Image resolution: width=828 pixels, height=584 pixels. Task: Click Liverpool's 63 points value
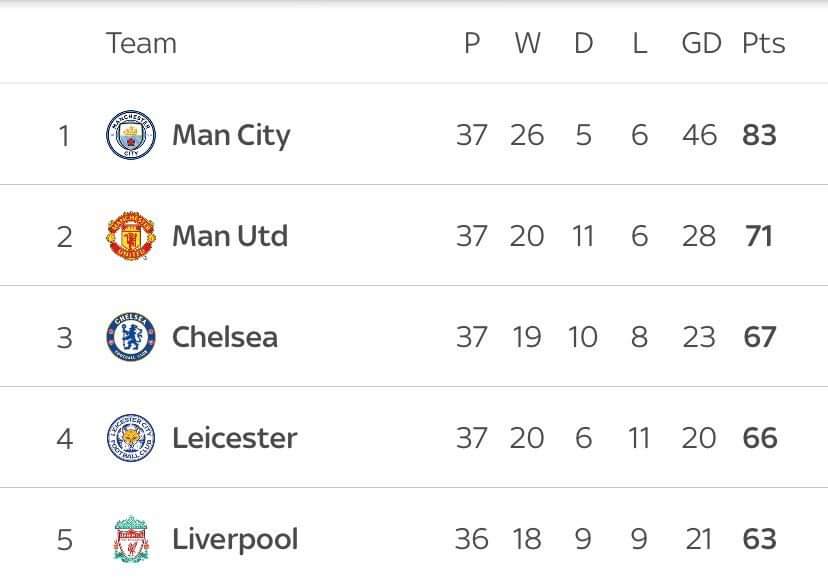click(760, 539)
